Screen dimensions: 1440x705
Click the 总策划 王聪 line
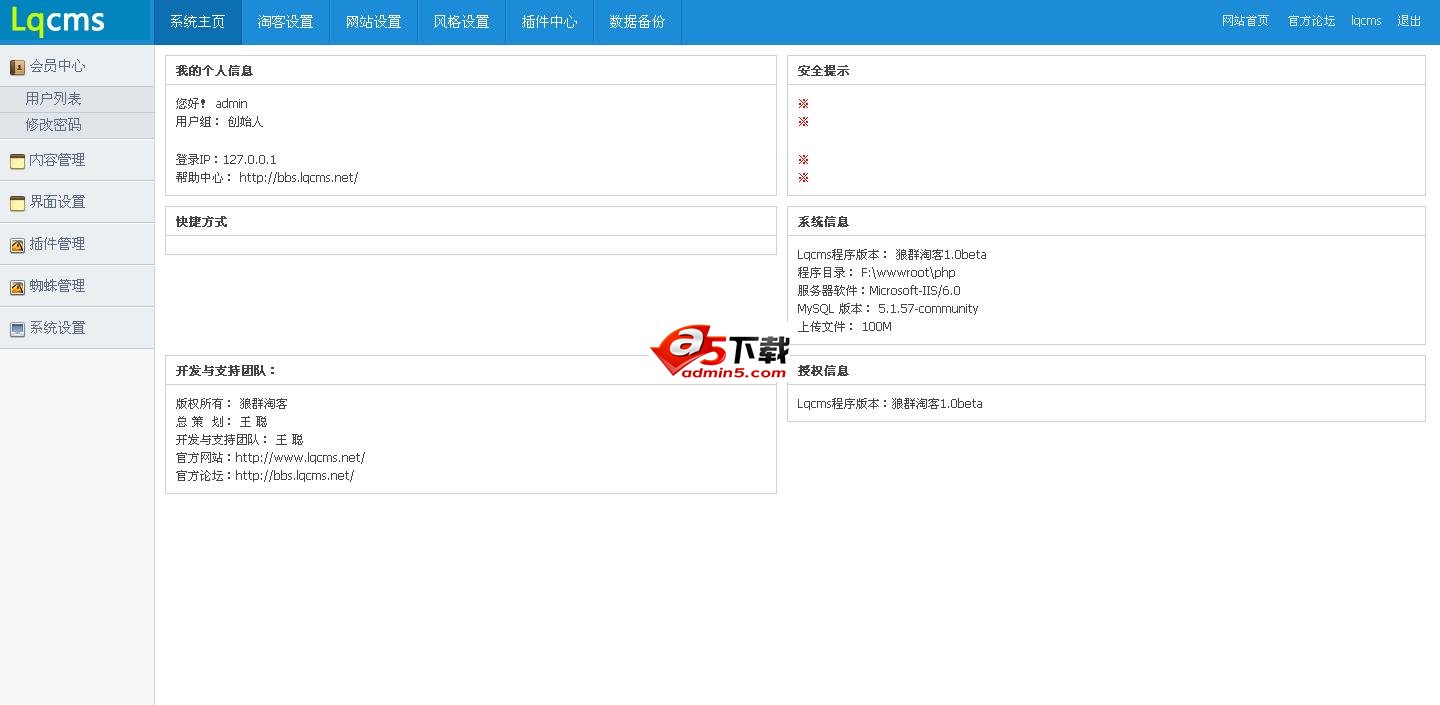coord(222,422)
